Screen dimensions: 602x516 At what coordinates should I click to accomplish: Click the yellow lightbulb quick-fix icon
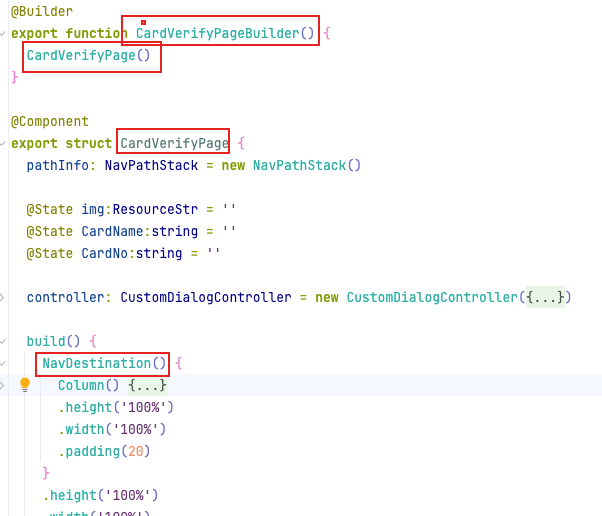click(25, 385)
